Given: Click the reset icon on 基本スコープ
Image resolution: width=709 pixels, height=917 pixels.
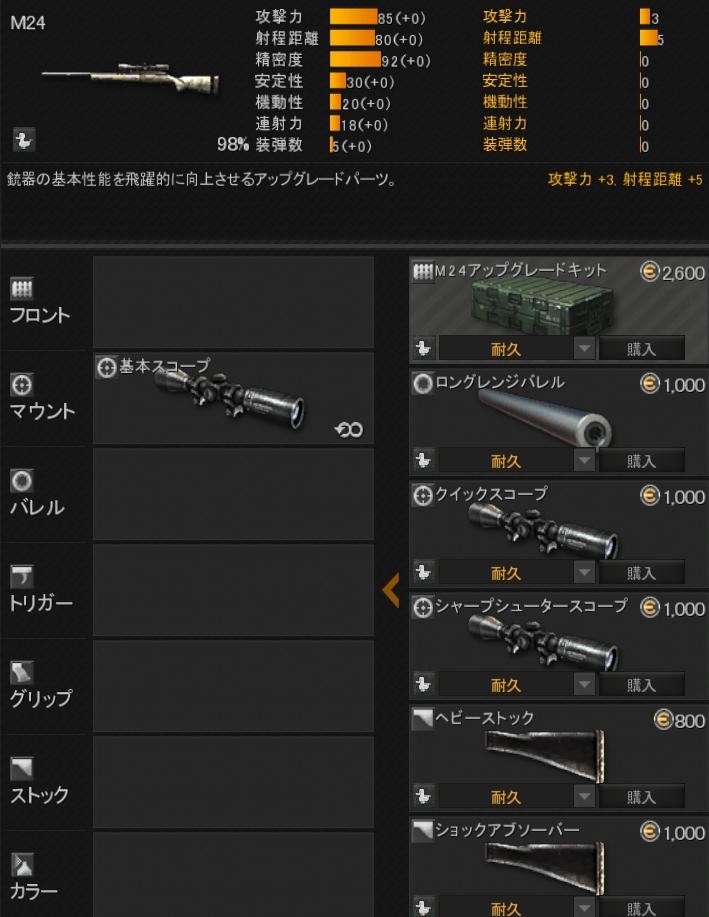Looking at the screenshot, I should tap(349, 430).
